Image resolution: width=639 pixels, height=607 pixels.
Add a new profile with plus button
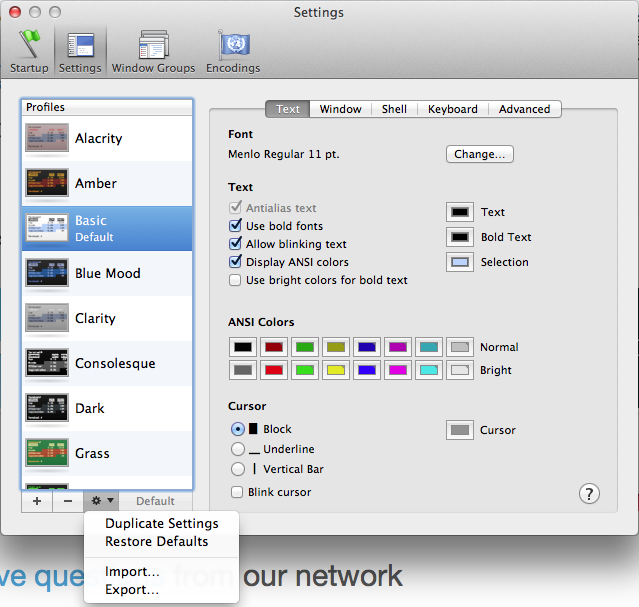37,501
